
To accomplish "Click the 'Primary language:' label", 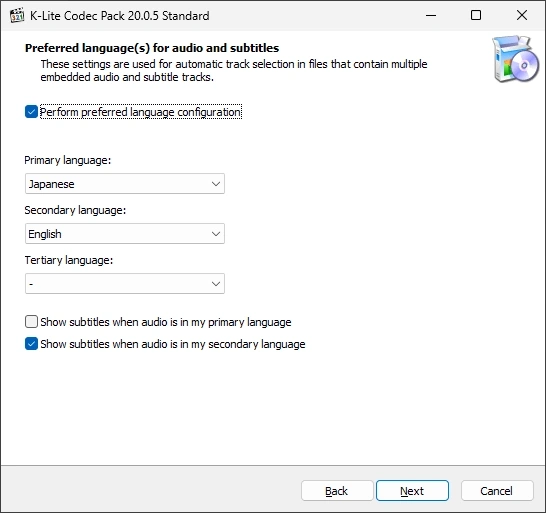I will point(68,160).
